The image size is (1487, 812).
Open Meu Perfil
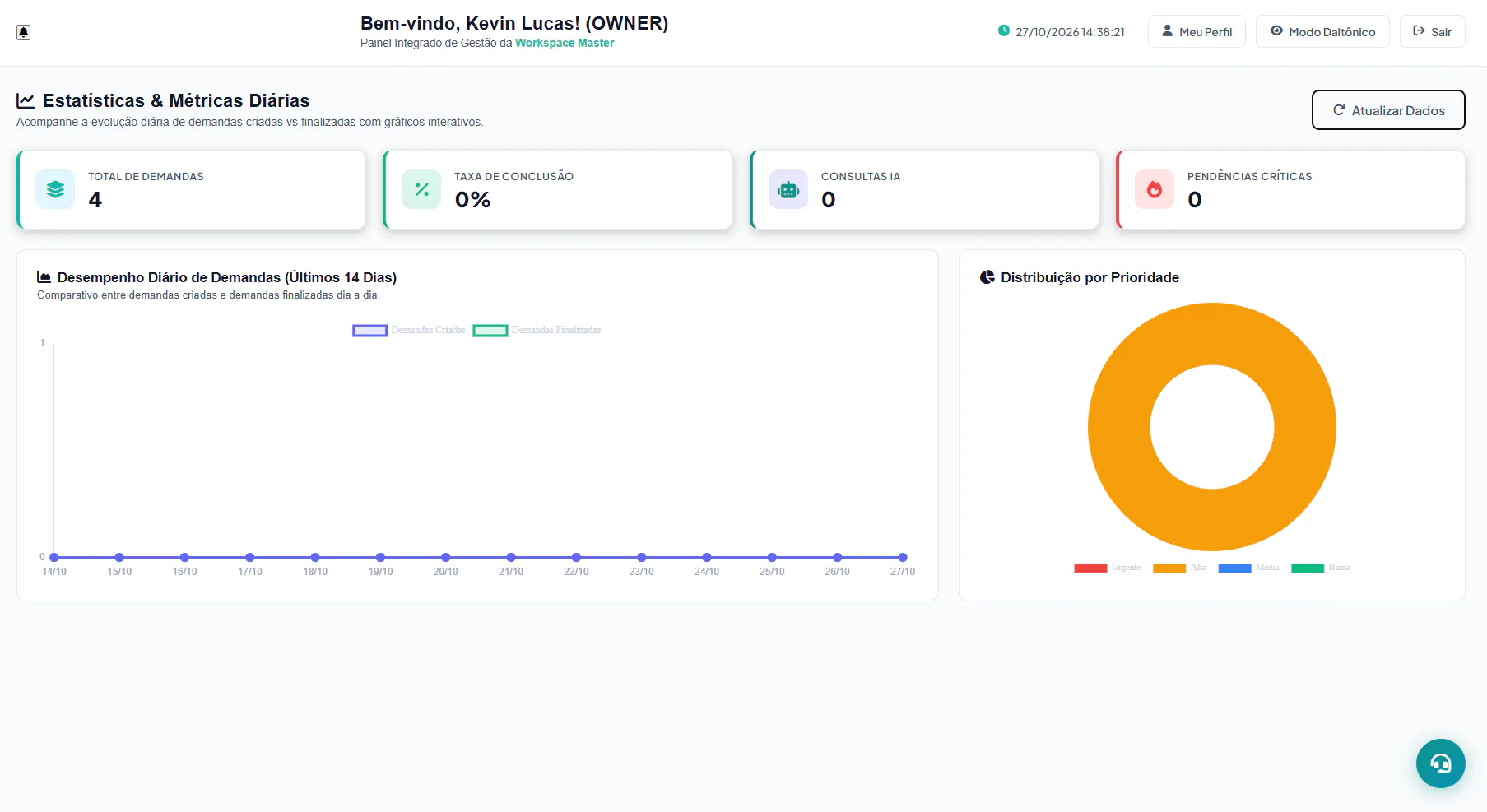click(x=1197, y=31)
